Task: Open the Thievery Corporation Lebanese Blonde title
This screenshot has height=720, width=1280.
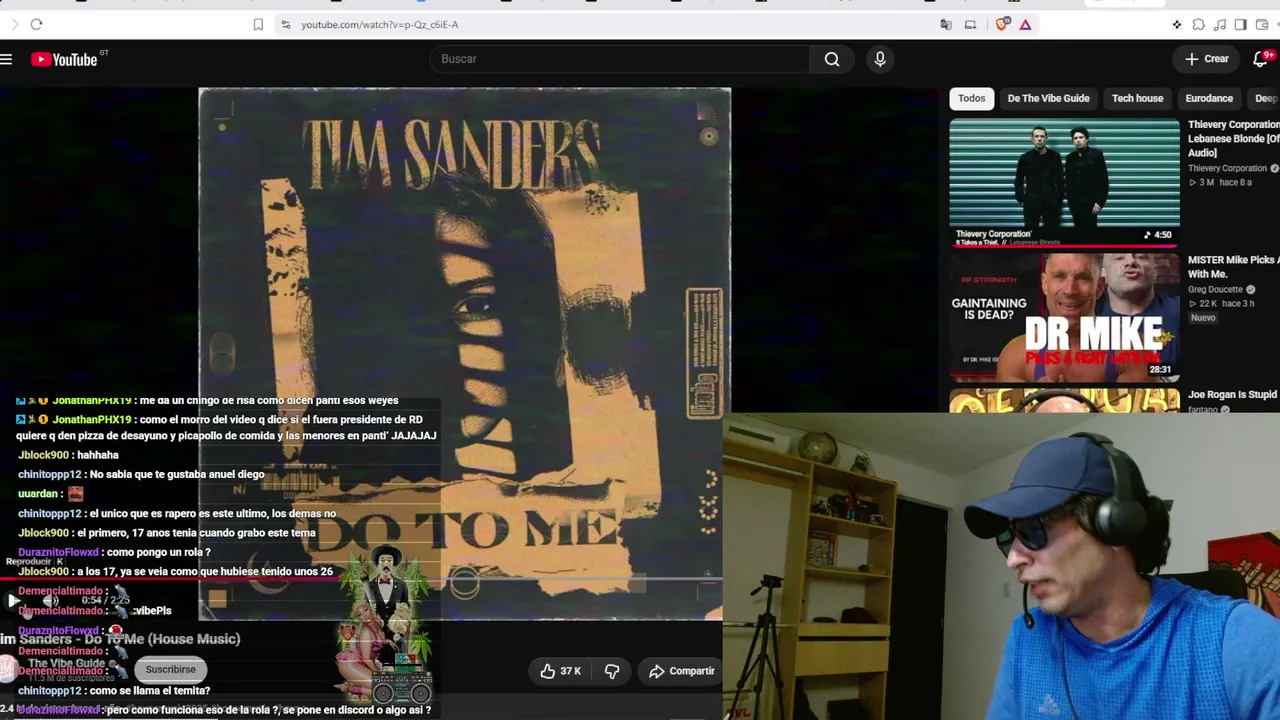Action: (x=1234, y=139)
